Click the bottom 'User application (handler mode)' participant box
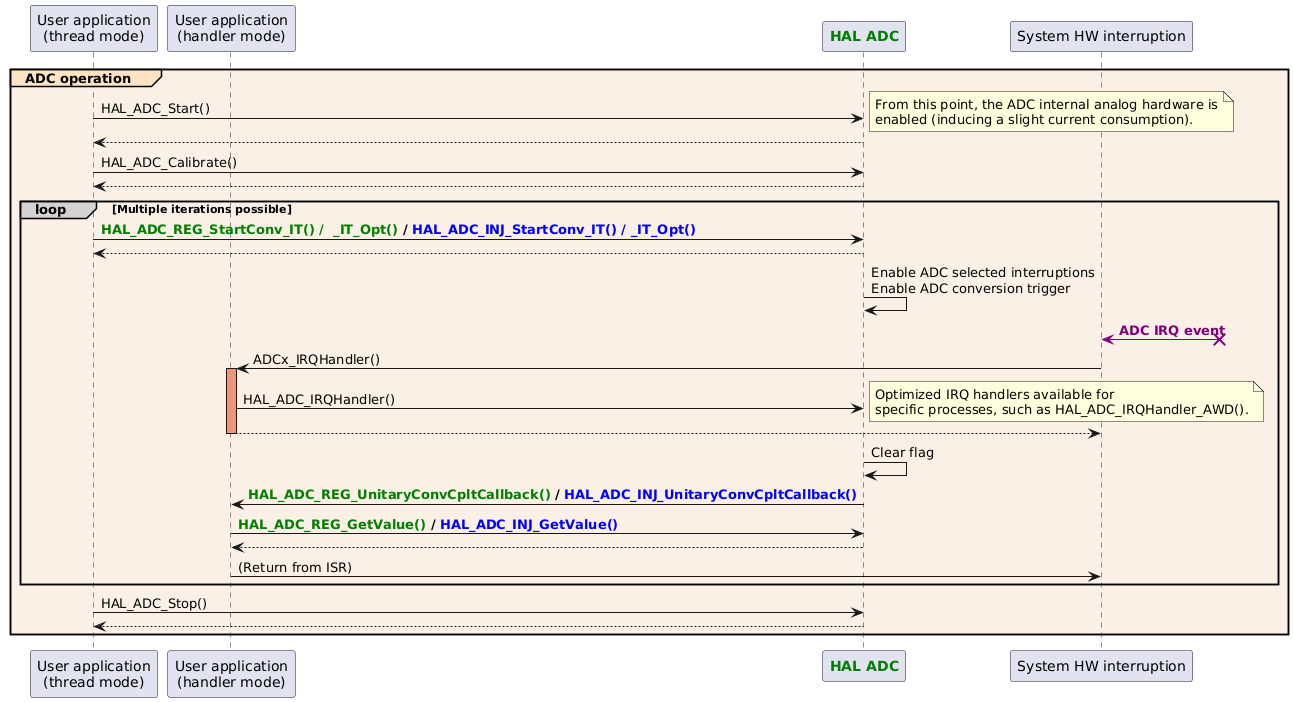Screen dimensions: 1293x702 (x=232, y=672)
